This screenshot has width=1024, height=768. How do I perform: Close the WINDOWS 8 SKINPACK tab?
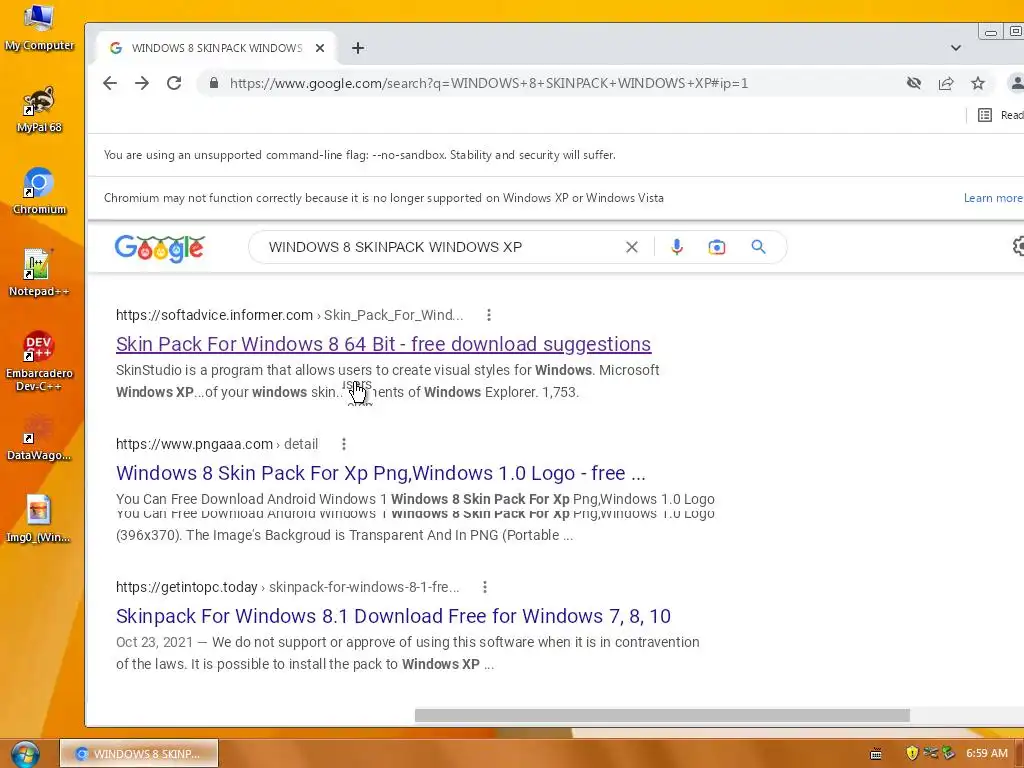pos(320,48)
